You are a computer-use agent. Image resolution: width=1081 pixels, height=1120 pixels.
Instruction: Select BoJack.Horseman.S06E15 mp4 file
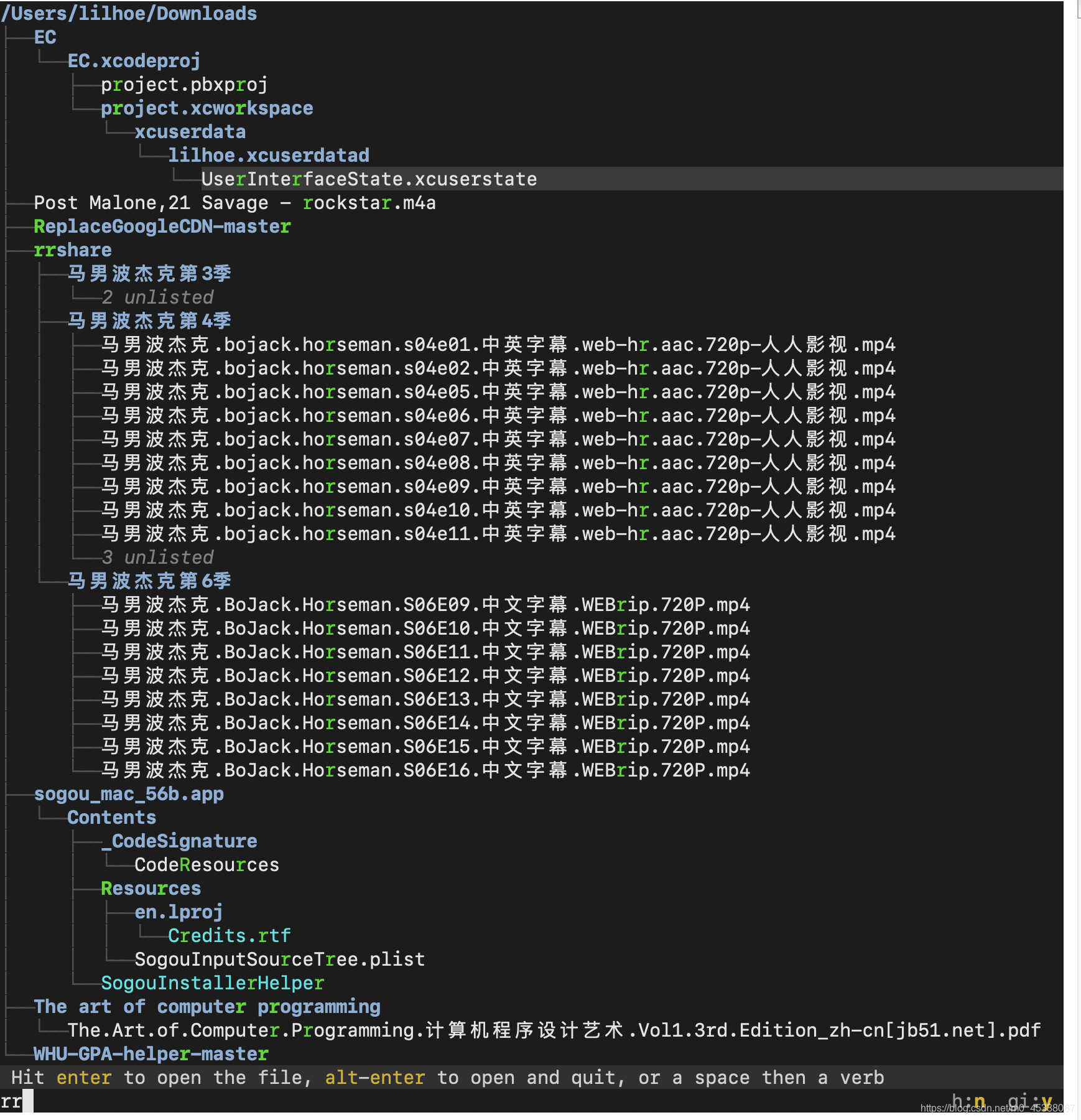coord(425,747)
